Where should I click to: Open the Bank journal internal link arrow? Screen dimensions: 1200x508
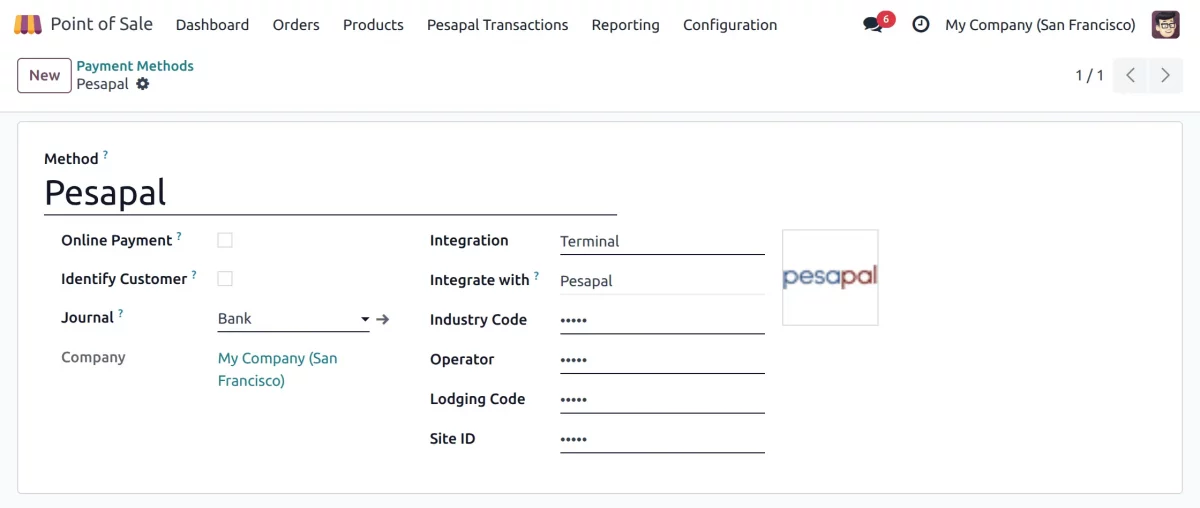click(x=383, y=319)
